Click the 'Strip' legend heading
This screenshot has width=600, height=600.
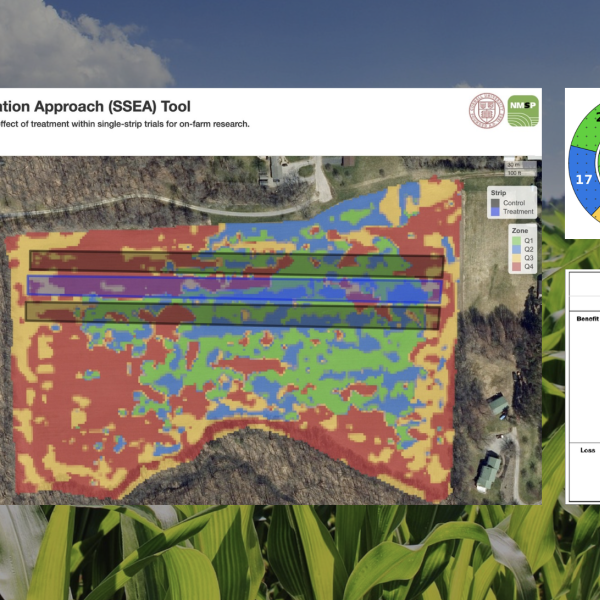click(498, 193)
